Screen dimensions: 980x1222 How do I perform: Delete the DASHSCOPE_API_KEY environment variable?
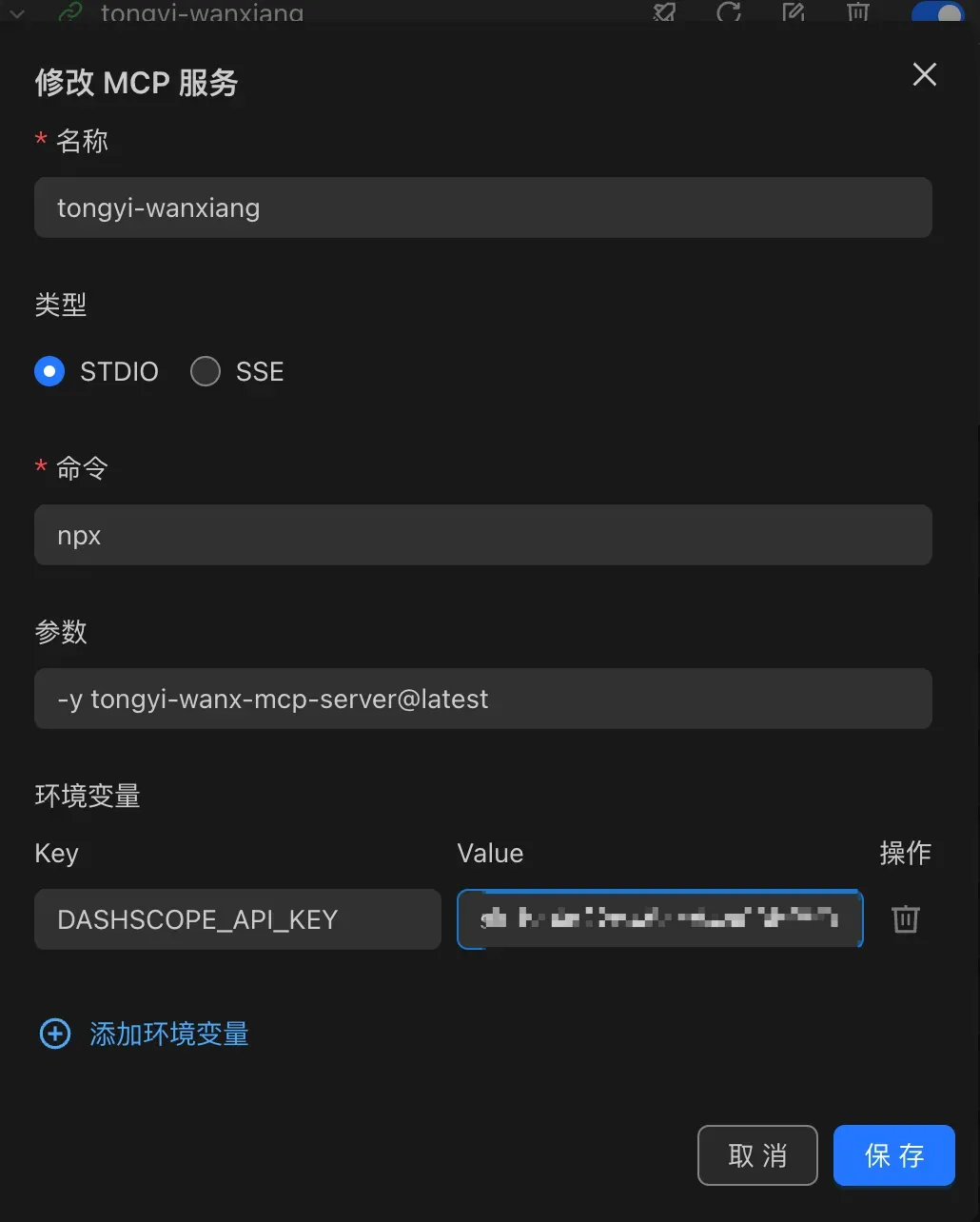pyautogui.click(x=906, y=919)
